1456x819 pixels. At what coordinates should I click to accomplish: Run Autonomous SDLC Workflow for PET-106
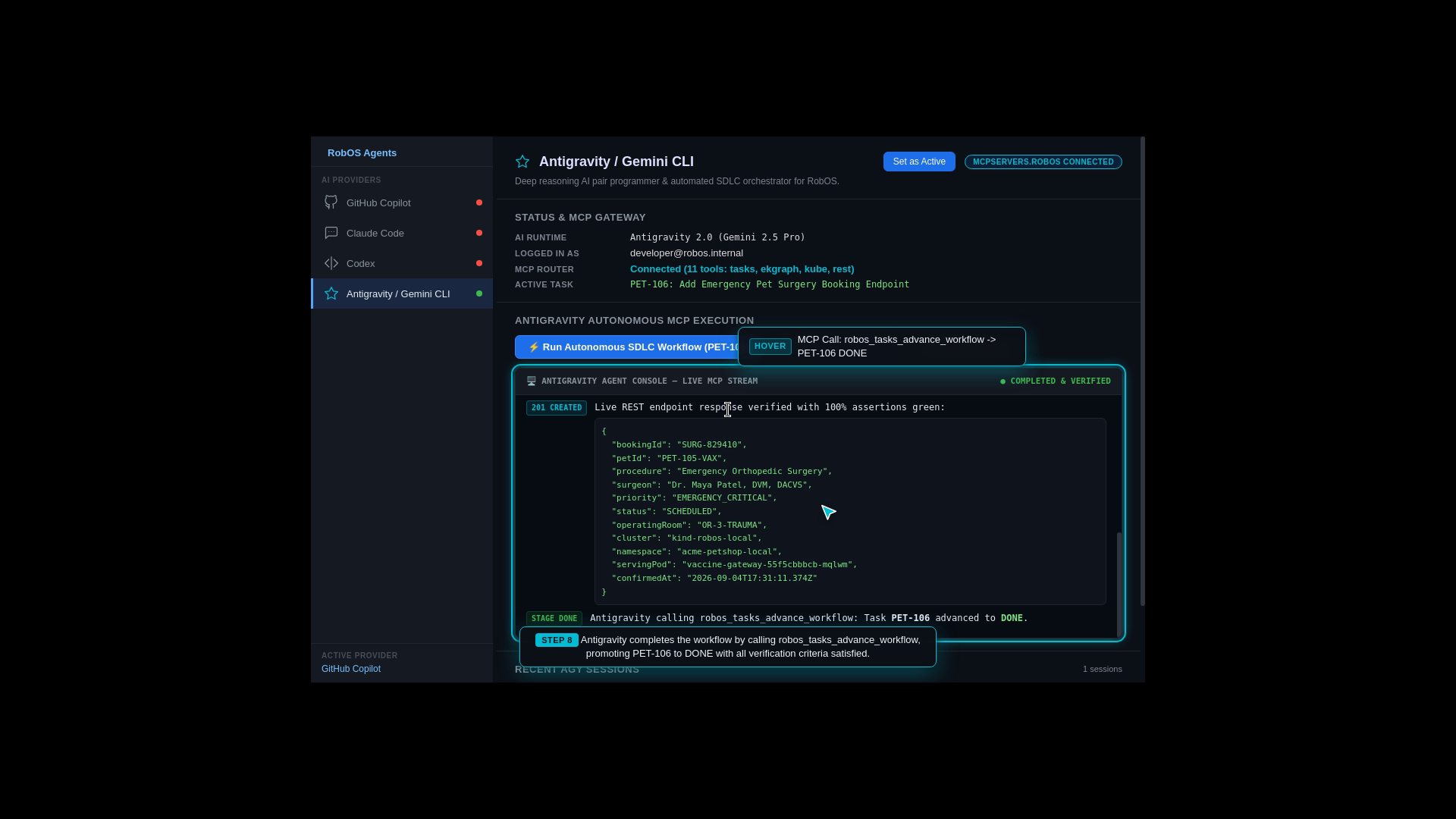point(627,347)
